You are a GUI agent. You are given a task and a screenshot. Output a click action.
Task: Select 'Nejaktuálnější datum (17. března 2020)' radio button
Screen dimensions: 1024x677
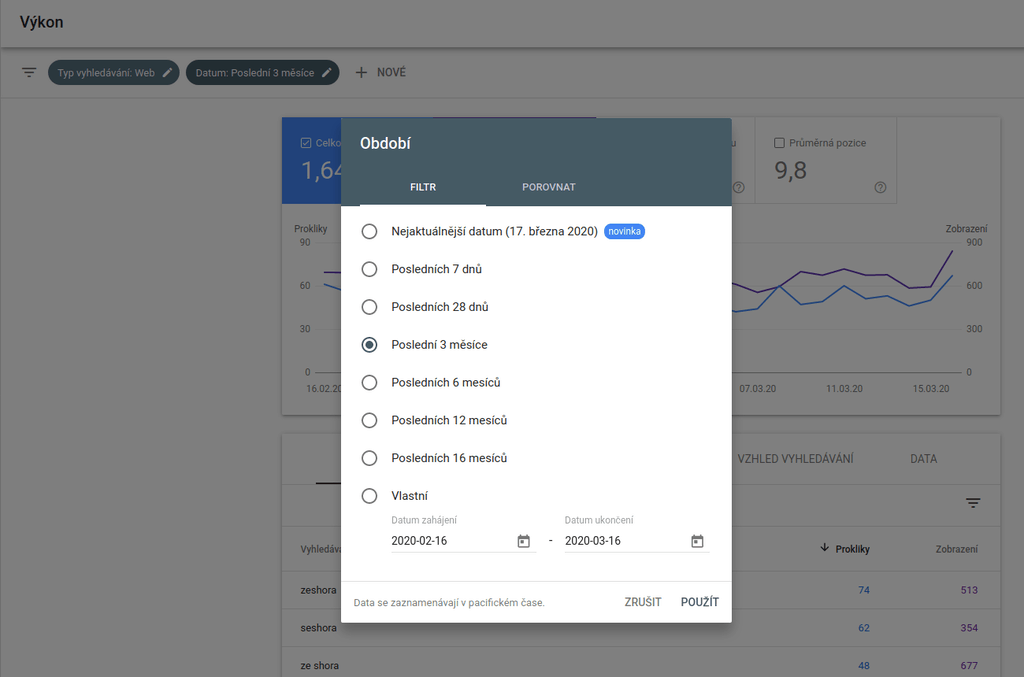[370, 231]
